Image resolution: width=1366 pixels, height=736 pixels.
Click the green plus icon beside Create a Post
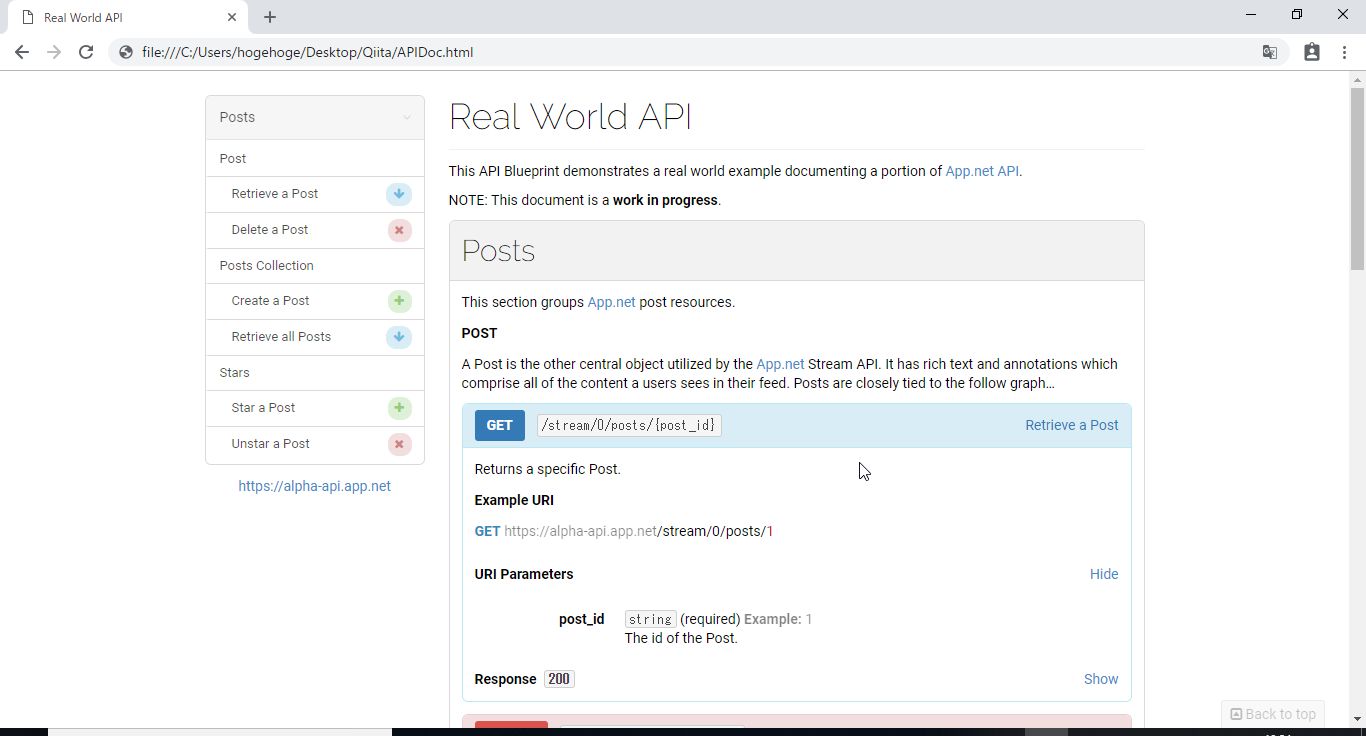399,301
